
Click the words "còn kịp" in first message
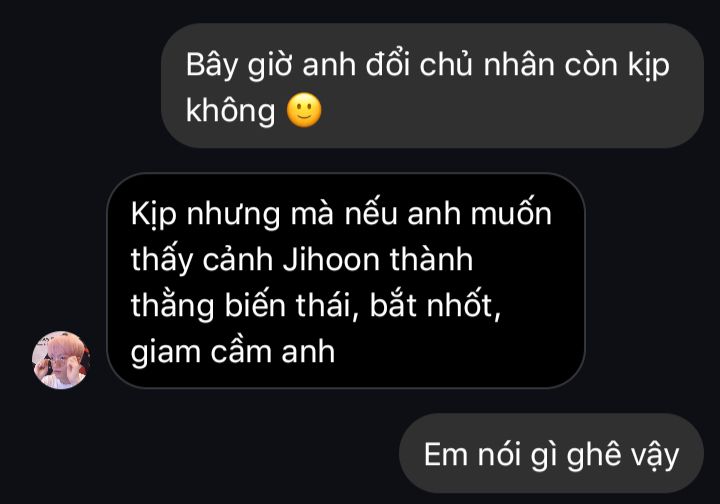616,66
